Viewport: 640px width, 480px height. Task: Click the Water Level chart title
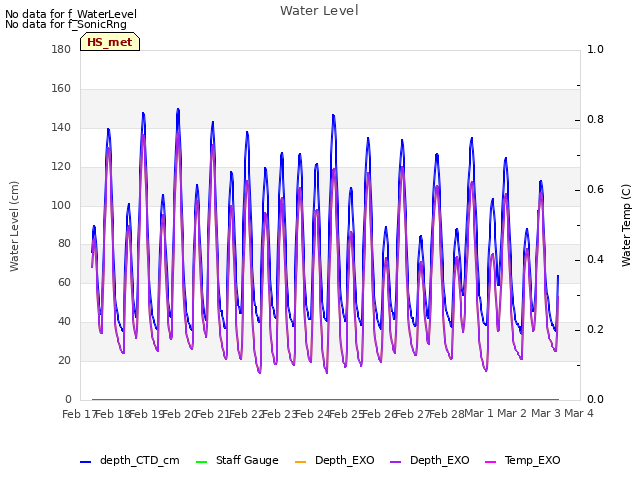tap(319, 11)
